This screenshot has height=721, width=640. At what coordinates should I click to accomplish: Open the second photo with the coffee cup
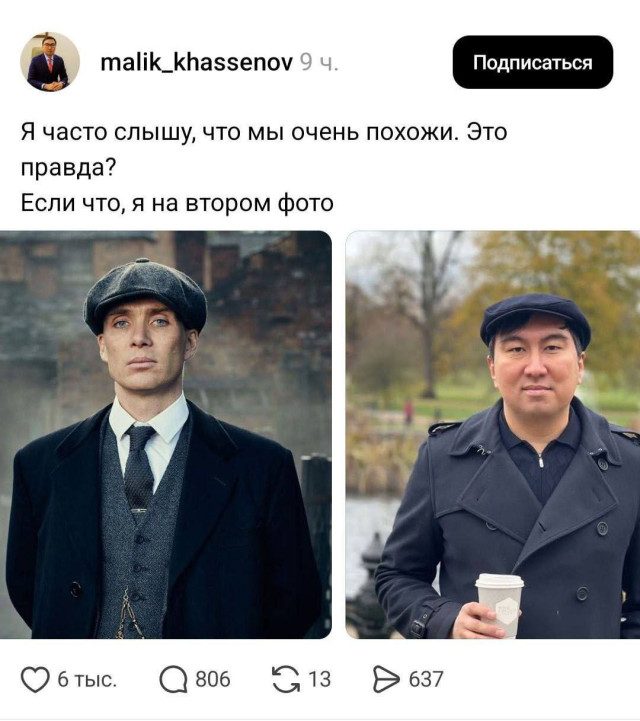(492, 435)
